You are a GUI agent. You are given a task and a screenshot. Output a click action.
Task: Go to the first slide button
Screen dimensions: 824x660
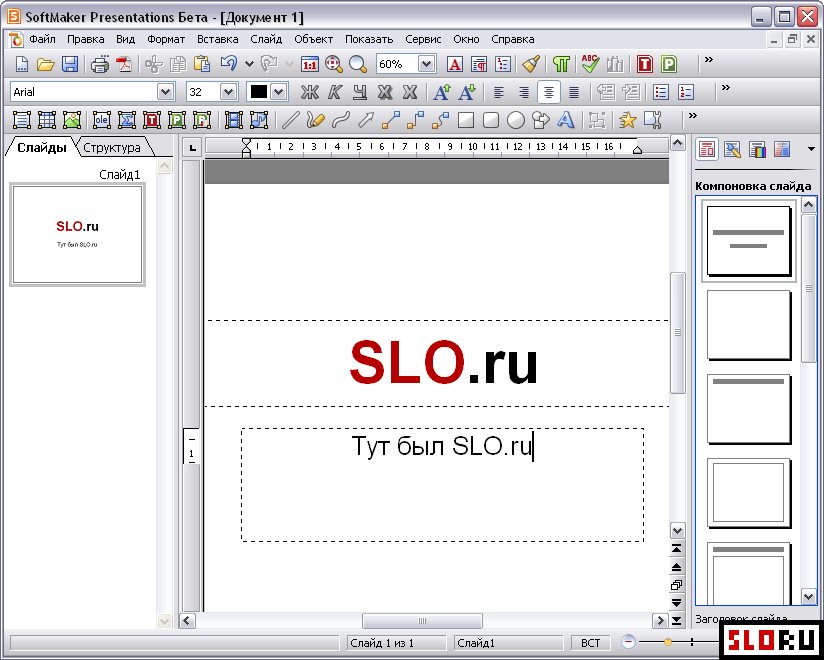pos(677,549)
